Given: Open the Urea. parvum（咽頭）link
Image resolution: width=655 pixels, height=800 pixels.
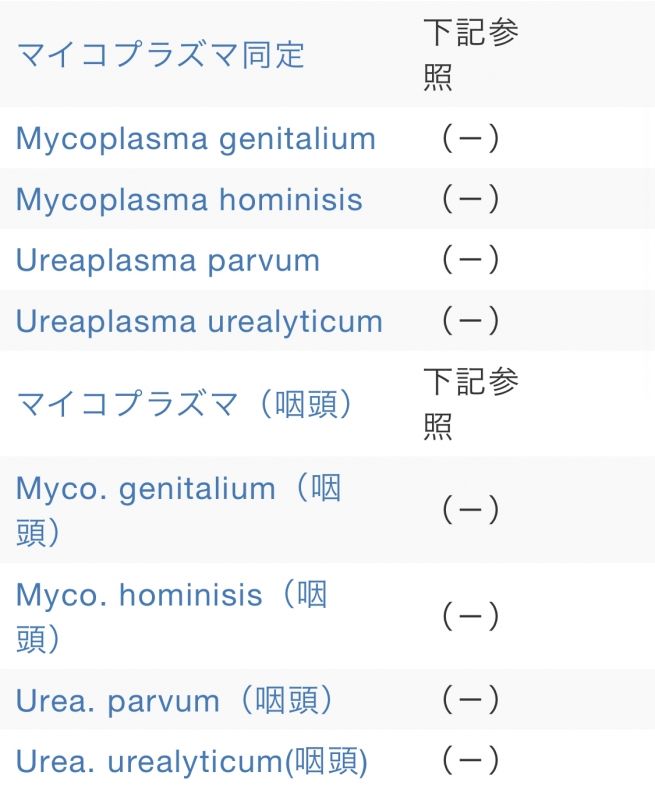Looking at the screenshot, I should click(x=175, y=701).
